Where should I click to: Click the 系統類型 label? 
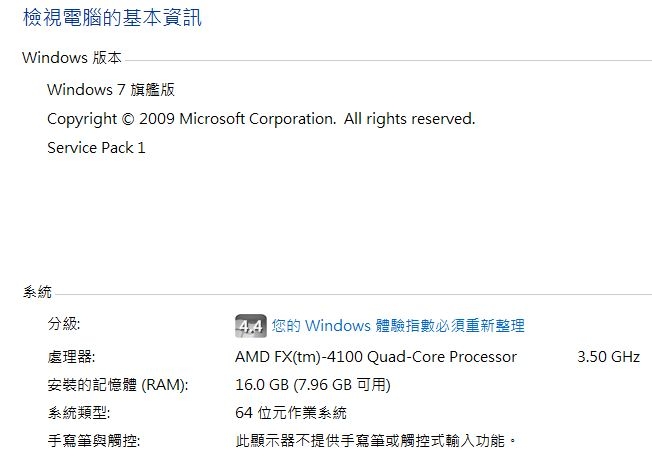[79, 413]
